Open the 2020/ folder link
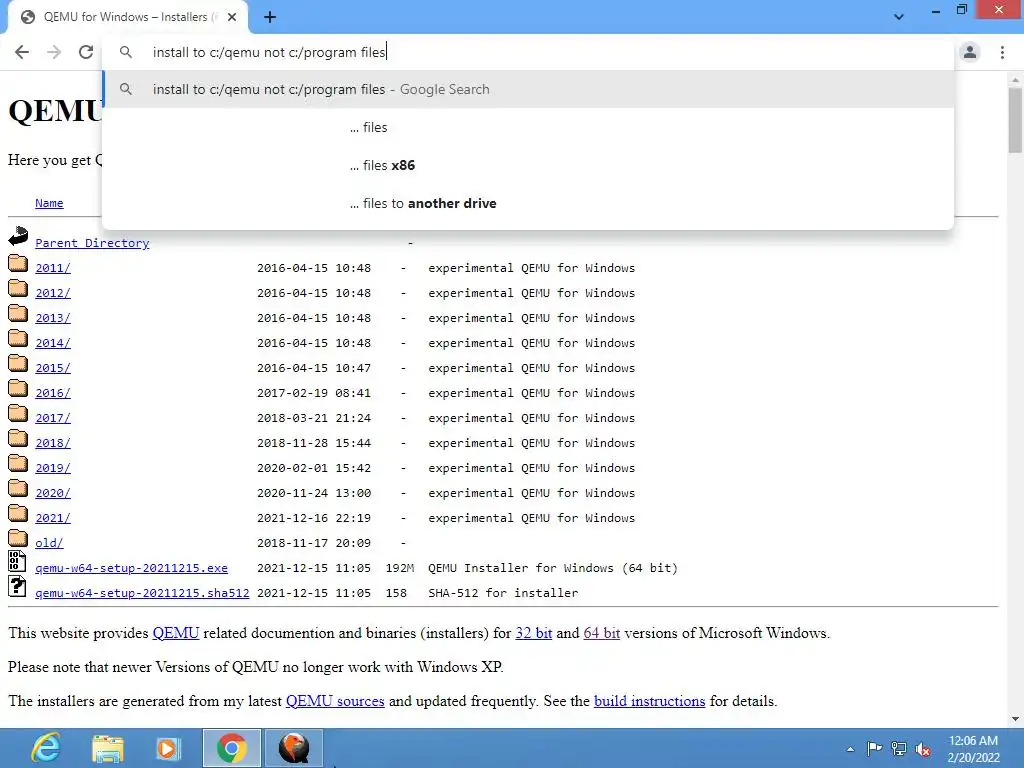This screenshot has width=1024, height=768. tap(53, 493)
